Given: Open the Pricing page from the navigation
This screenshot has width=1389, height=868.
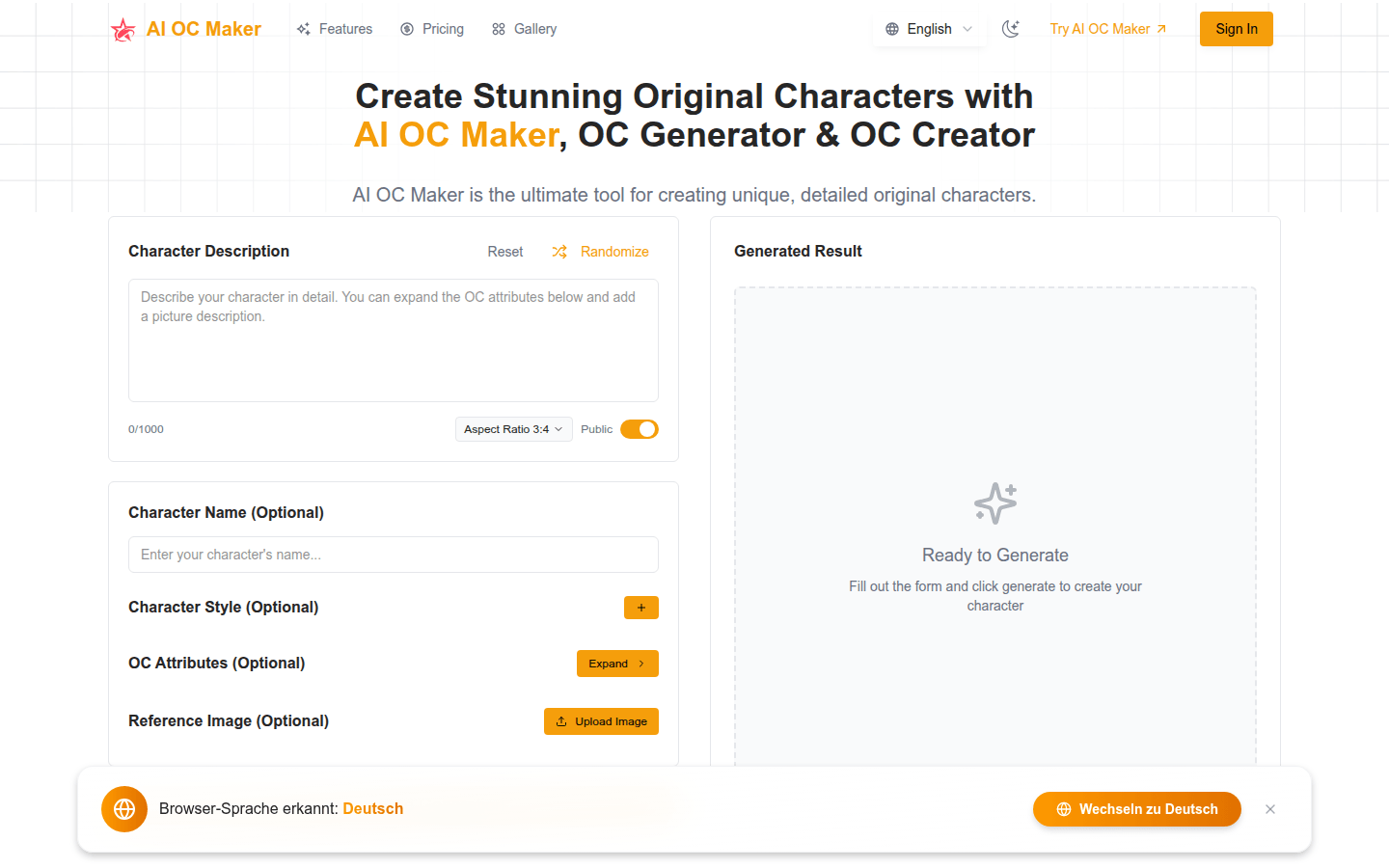Looking at the screenshot, I should pyautogui.click(x=442, y=29).
